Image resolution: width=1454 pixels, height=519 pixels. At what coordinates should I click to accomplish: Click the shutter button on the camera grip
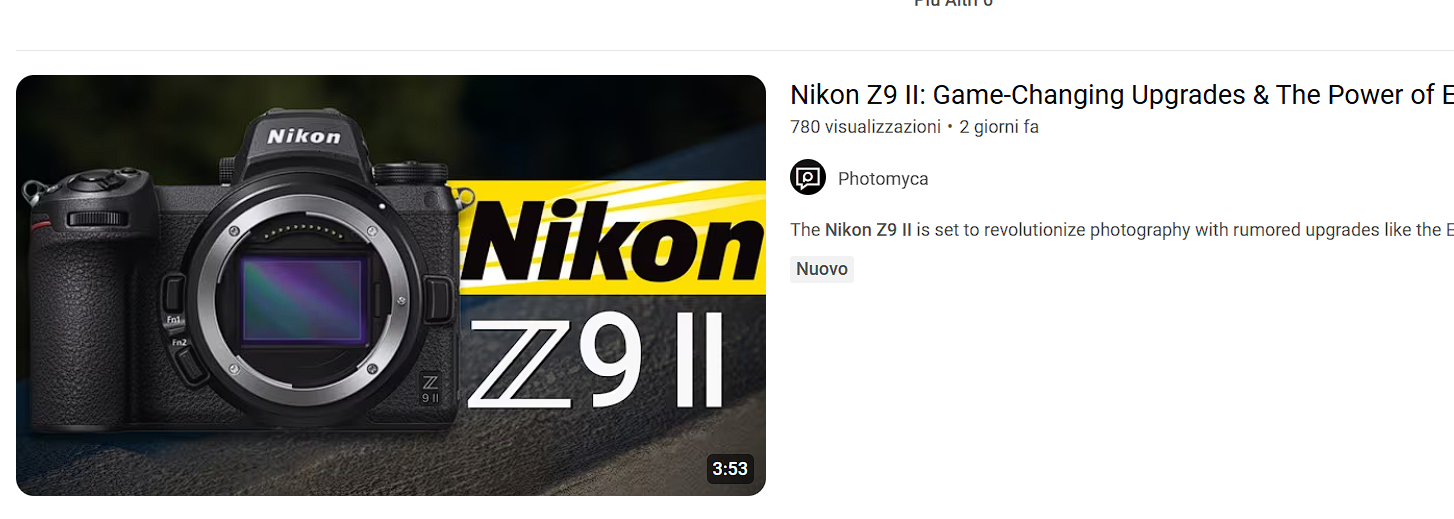click(93, 181)
